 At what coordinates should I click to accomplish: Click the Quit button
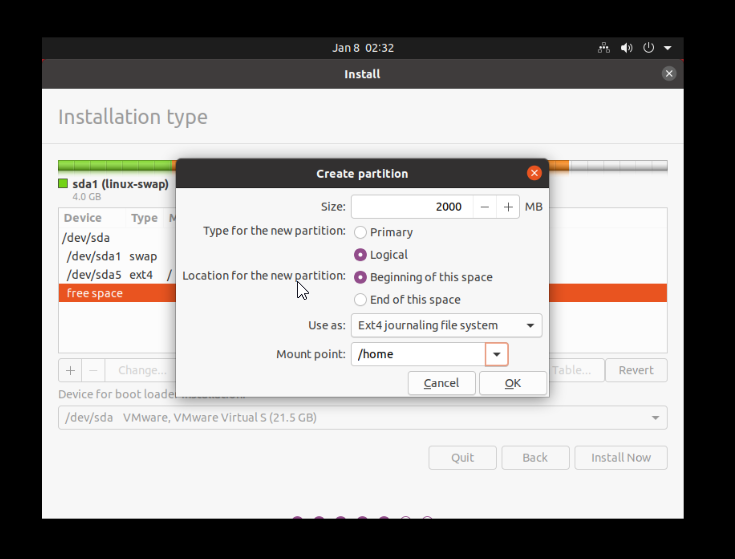[463, 458]
